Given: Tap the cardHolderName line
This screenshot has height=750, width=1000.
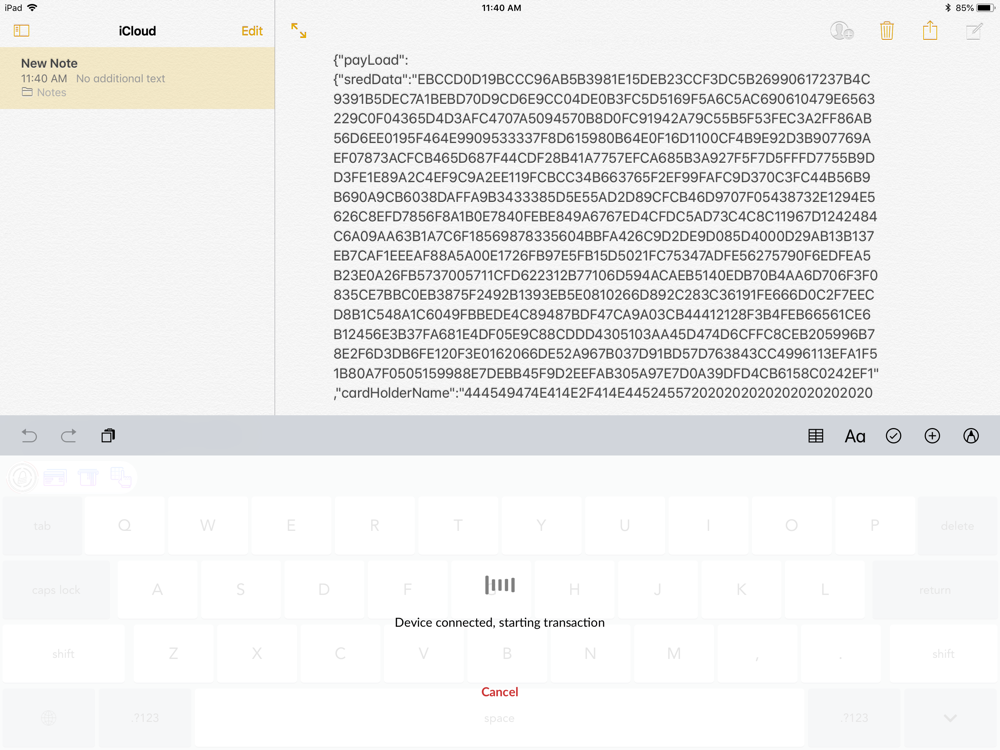Looking at the screenshot, I should pos(603,393).
